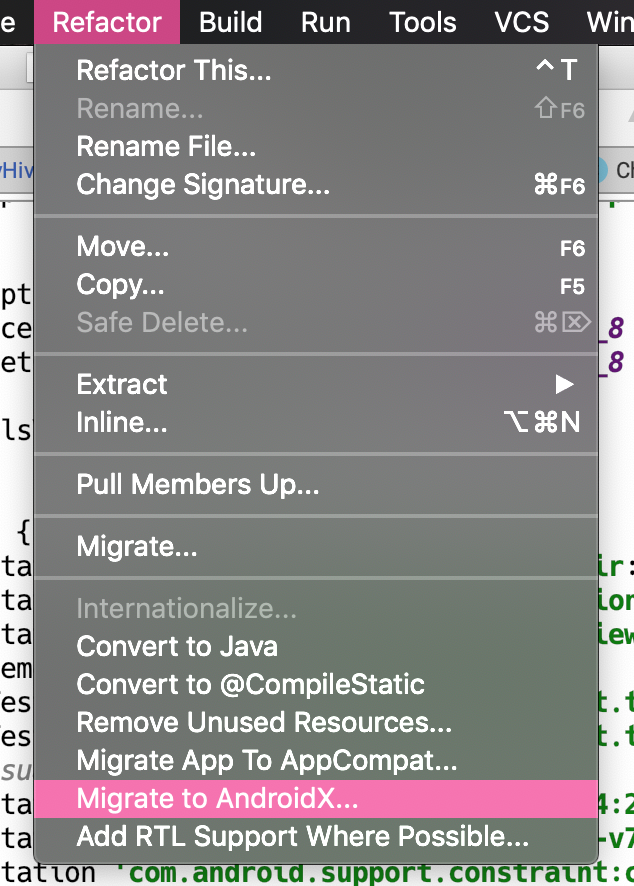Viewport: 634px width, 886px height.
Task: Open the Refactor This option
Action: click(x=174, y=70)
